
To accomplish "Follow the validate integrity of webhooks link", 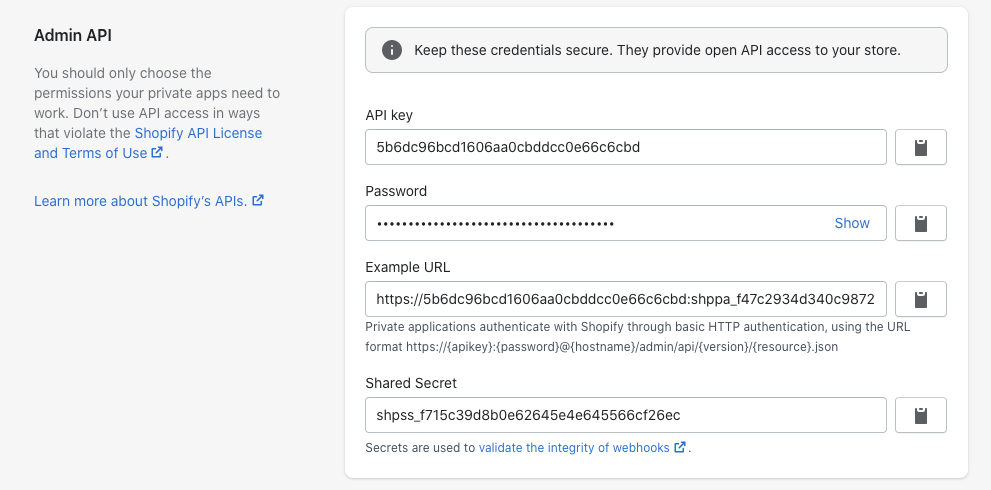I will tap(574, 448).
